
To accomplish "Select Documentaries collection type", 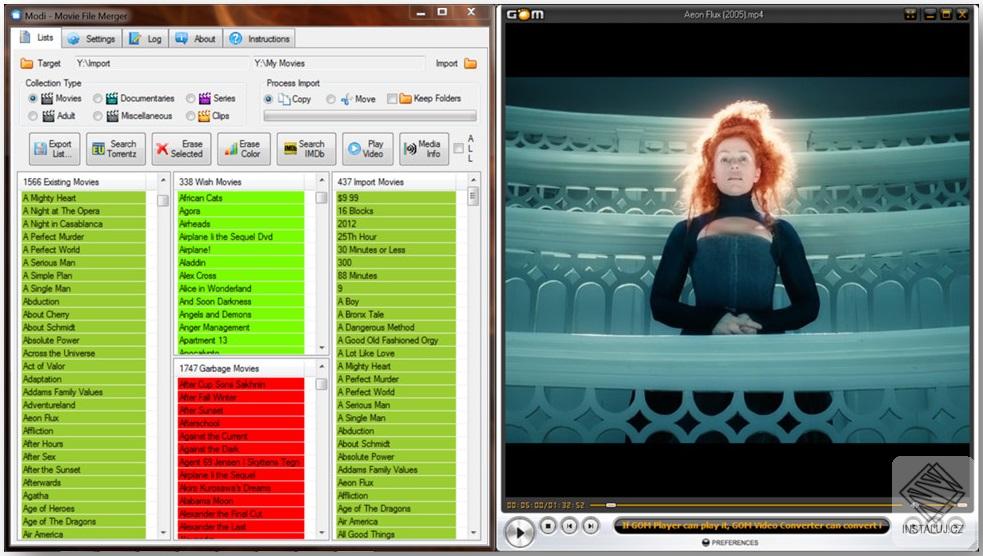I will 97,98.
